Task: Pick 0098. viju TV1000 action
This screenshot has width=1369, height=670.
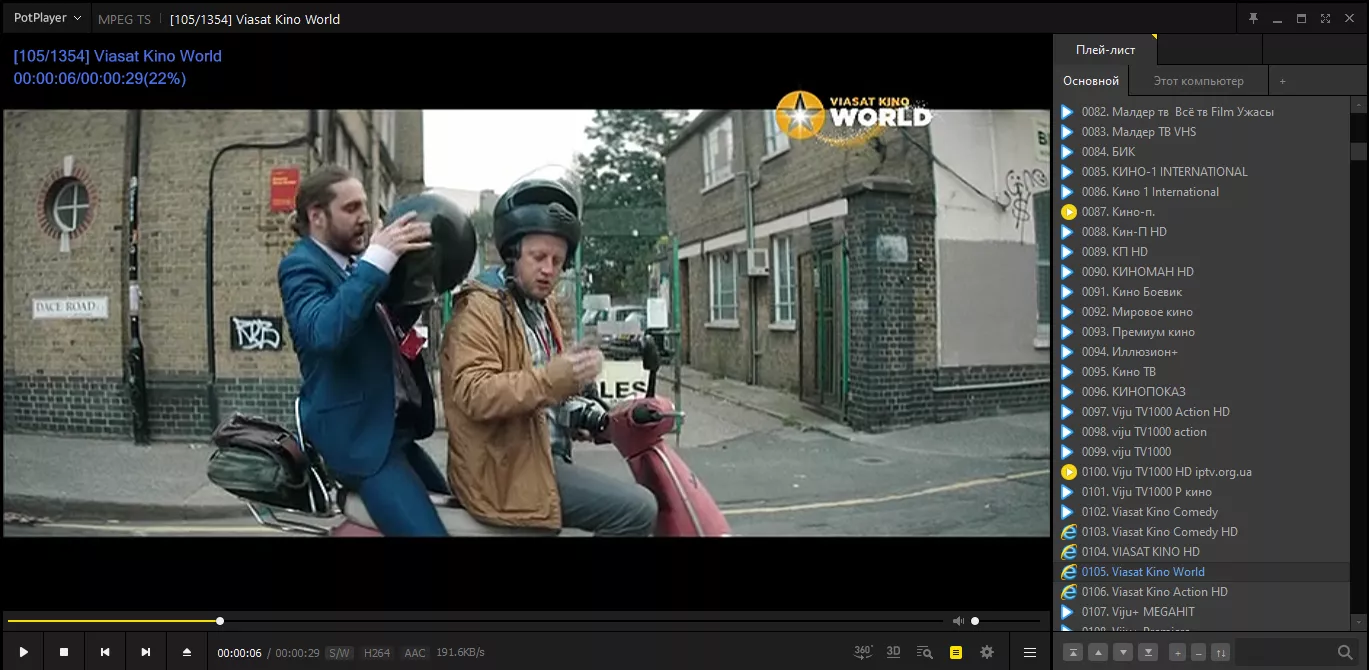Action: coord(1203,432)
